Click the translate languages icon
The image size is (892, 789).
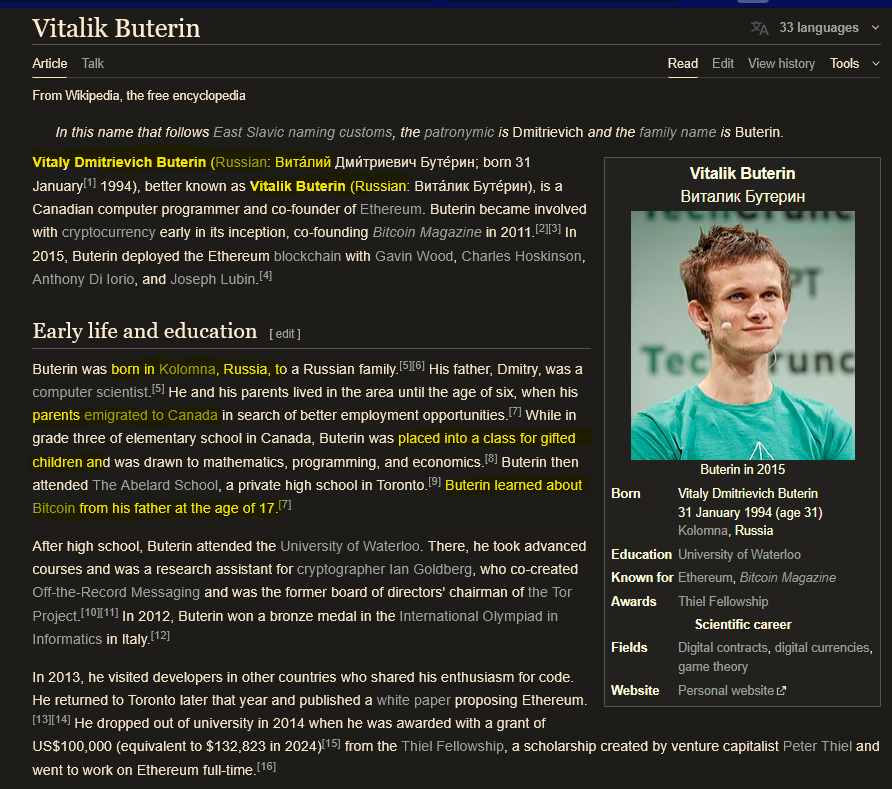pyautogui.click(x=759, y=28)
